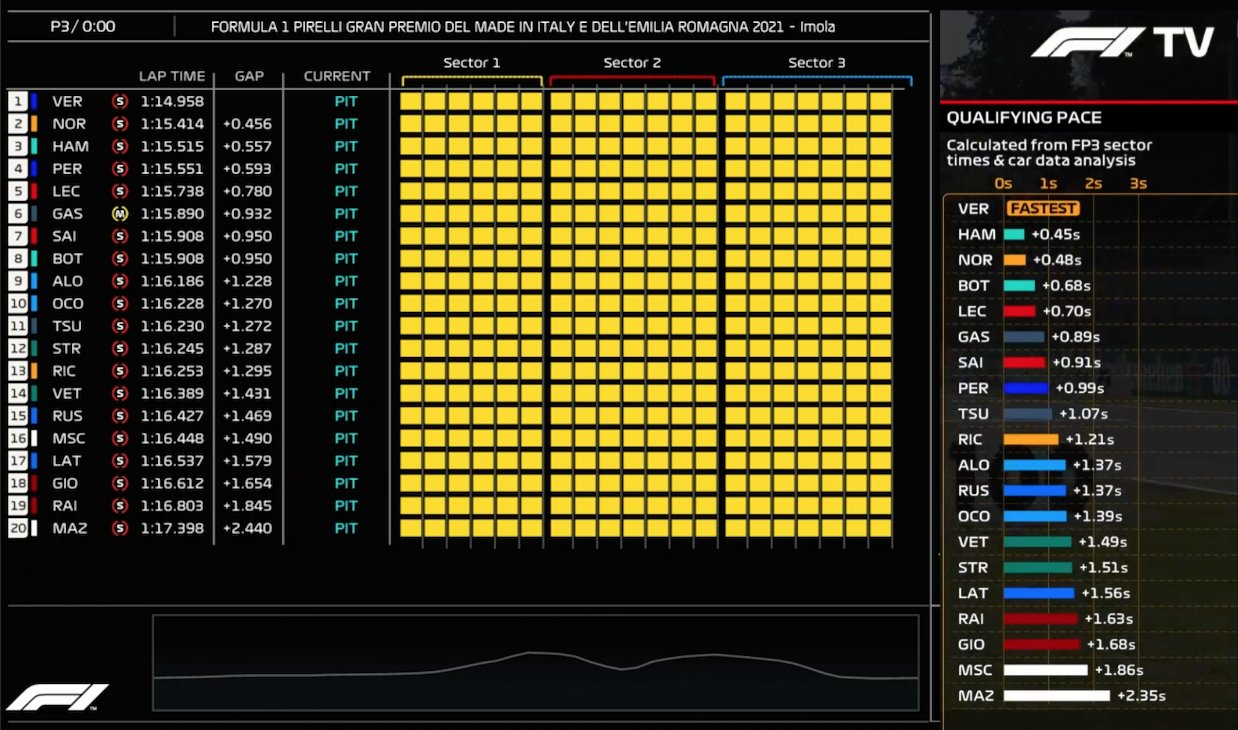Click the soft tyre icon for LAT

point(121,461)
